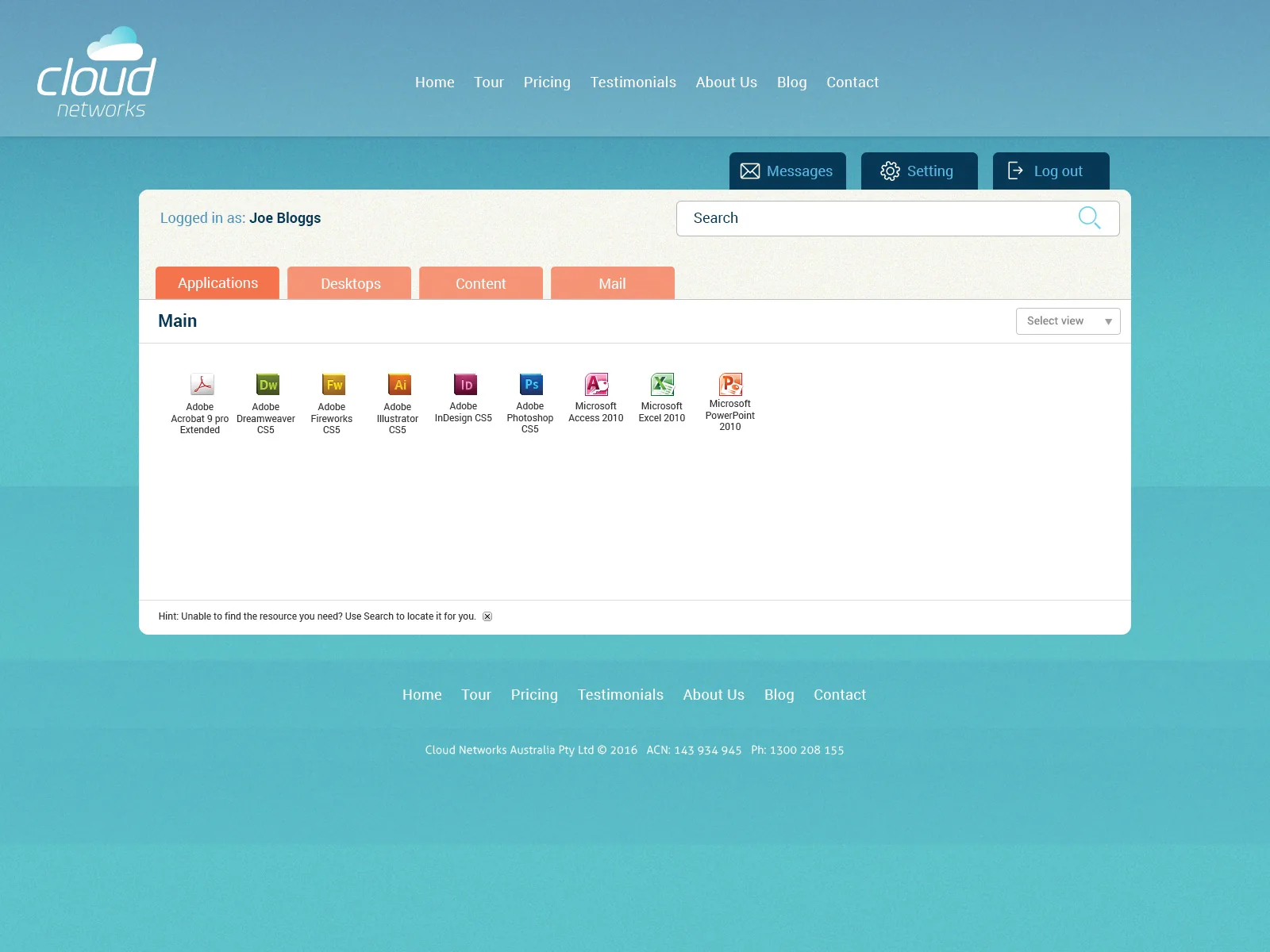Open Adobe InDesign CS5 icon
This screenshot has width=1270, height=952.
465,385
